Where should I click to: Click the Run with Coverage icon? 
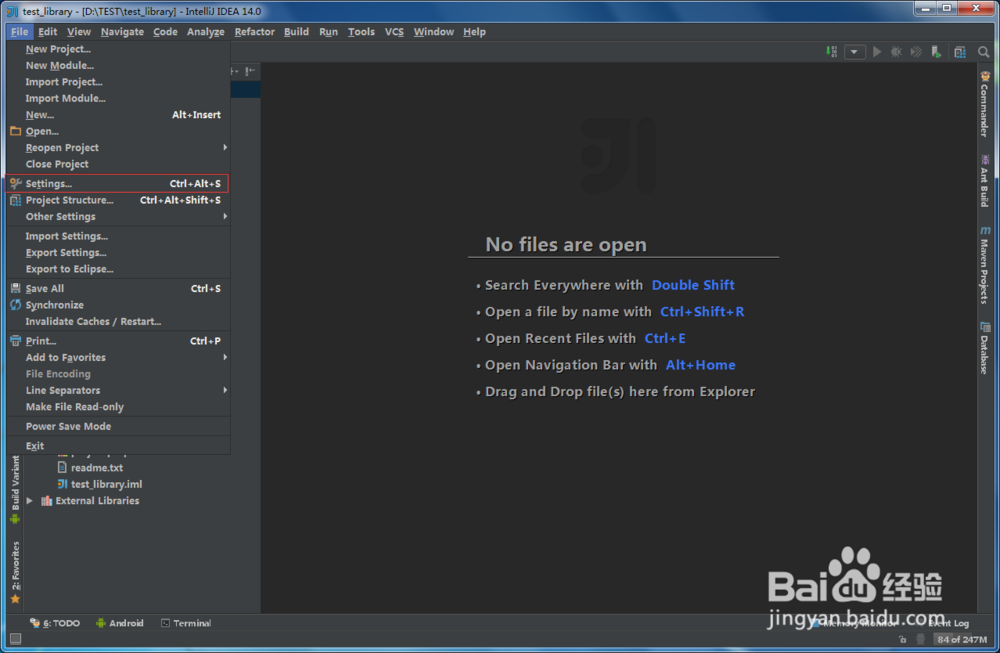pyautogui.click(x=916, y=52)
